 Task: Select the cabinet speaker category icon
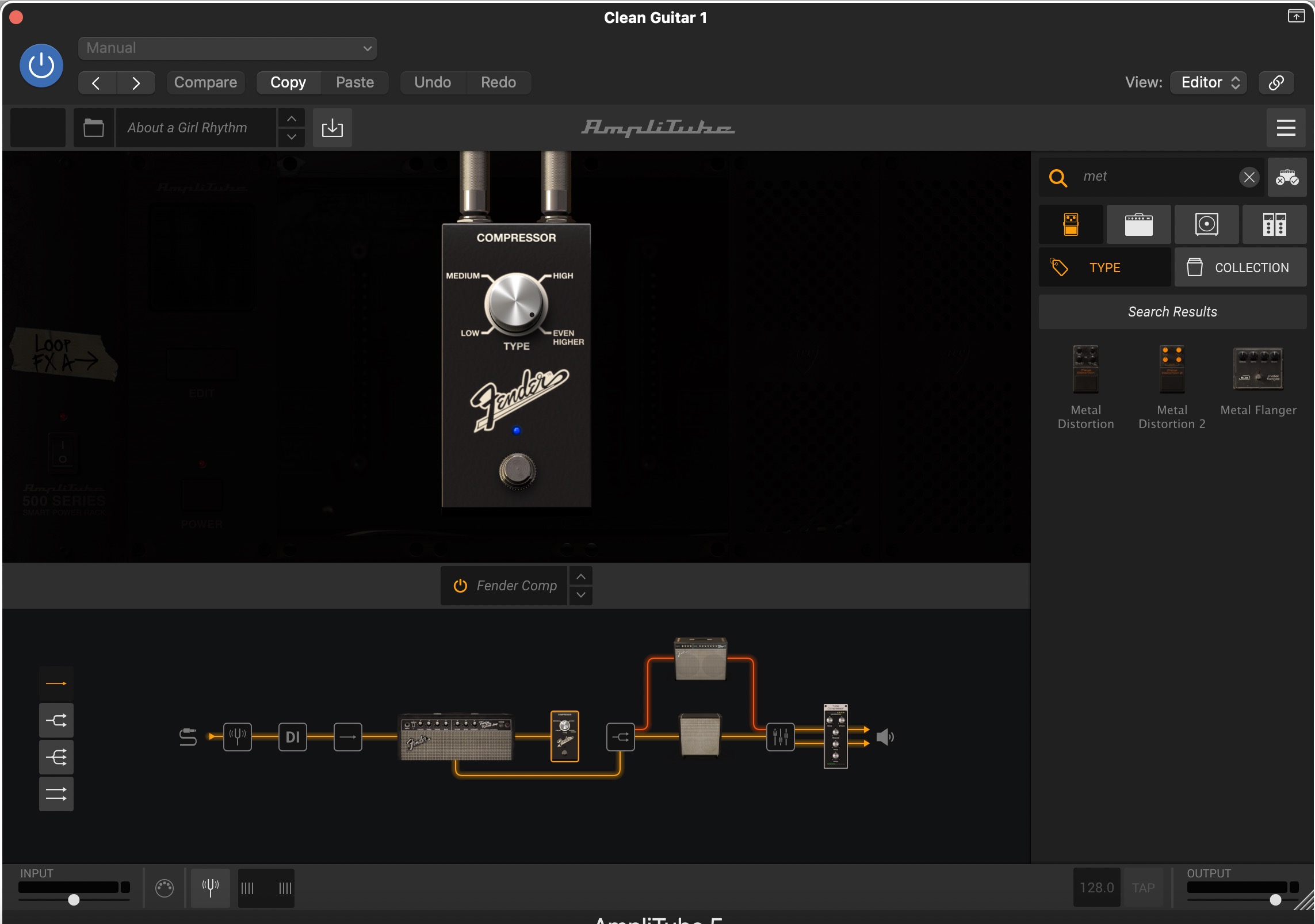[x=1206, y=224]
